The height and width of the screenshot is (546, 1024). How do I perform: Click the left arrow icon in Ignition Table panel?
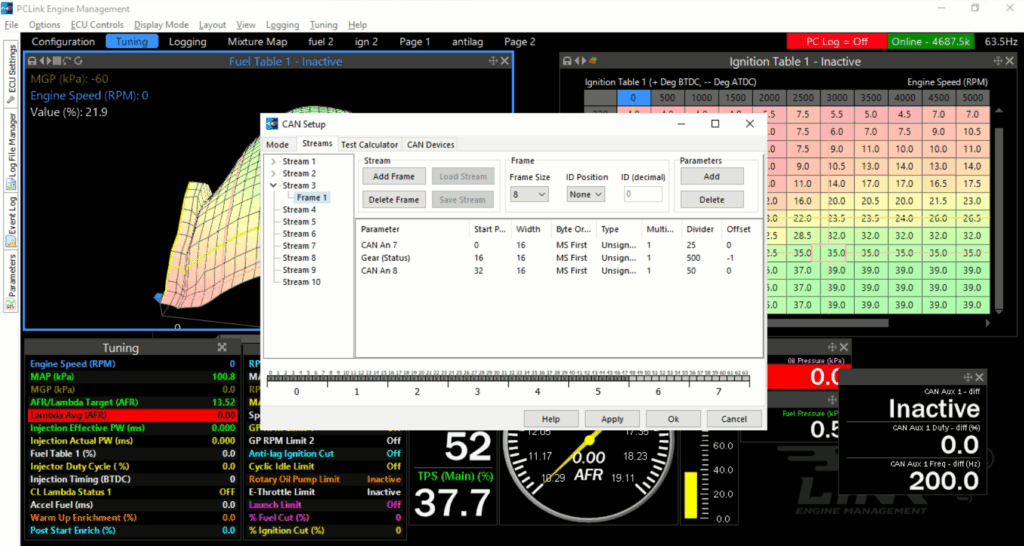577,61
